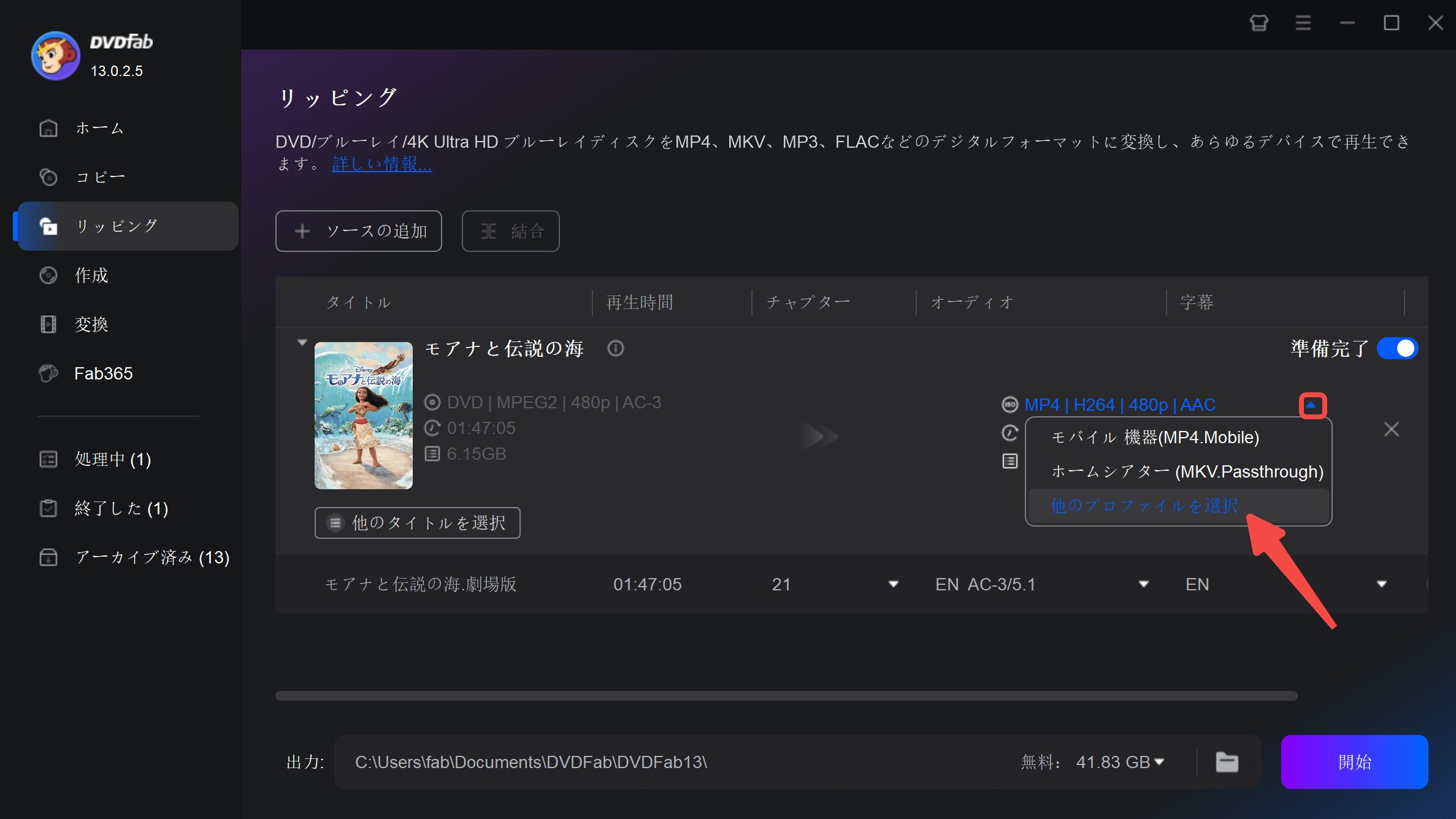Click the DVDFab mascot logo

(x=56, y=56)
